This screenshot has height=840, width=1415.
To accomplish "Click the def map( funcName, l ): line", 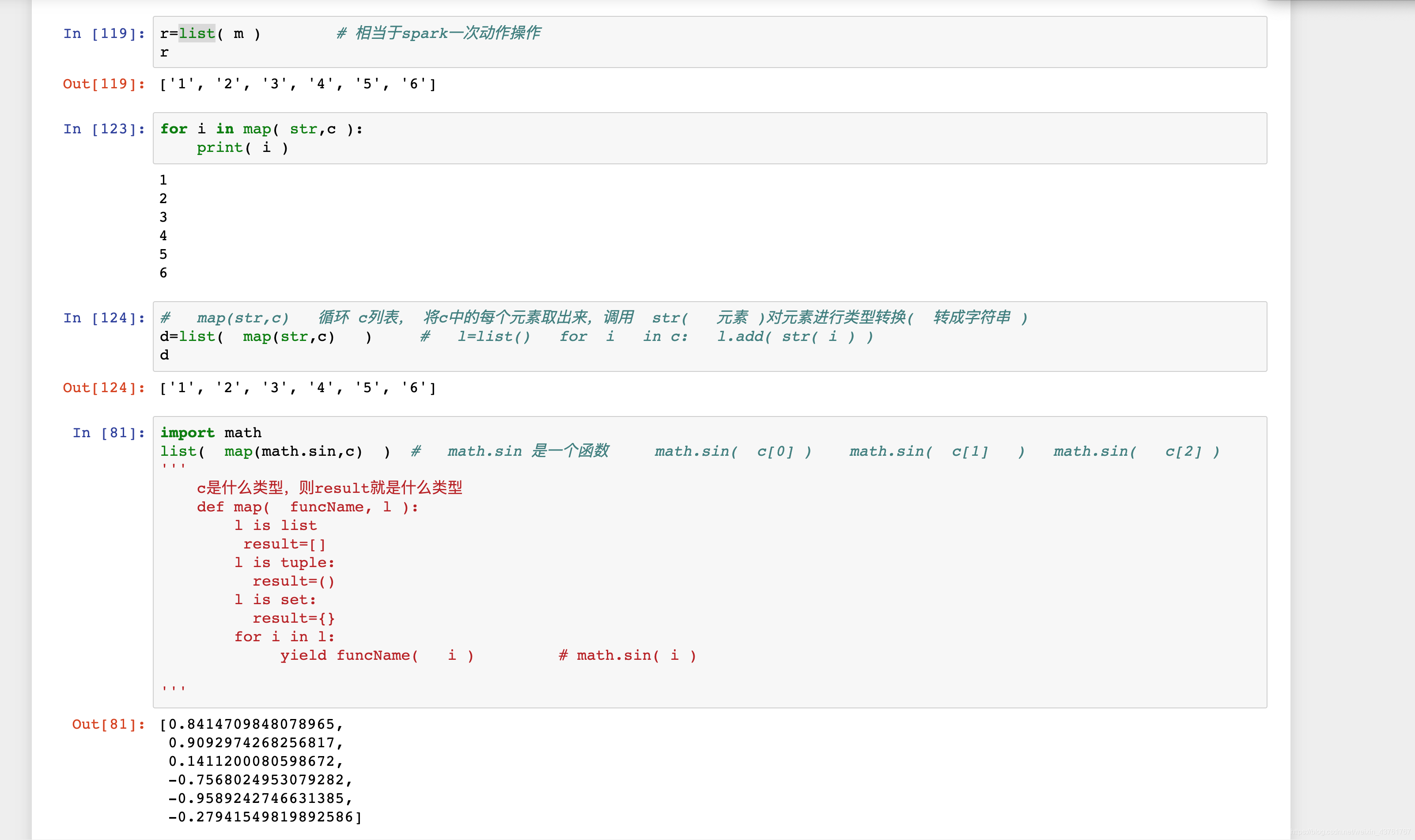I will point(307,507).
